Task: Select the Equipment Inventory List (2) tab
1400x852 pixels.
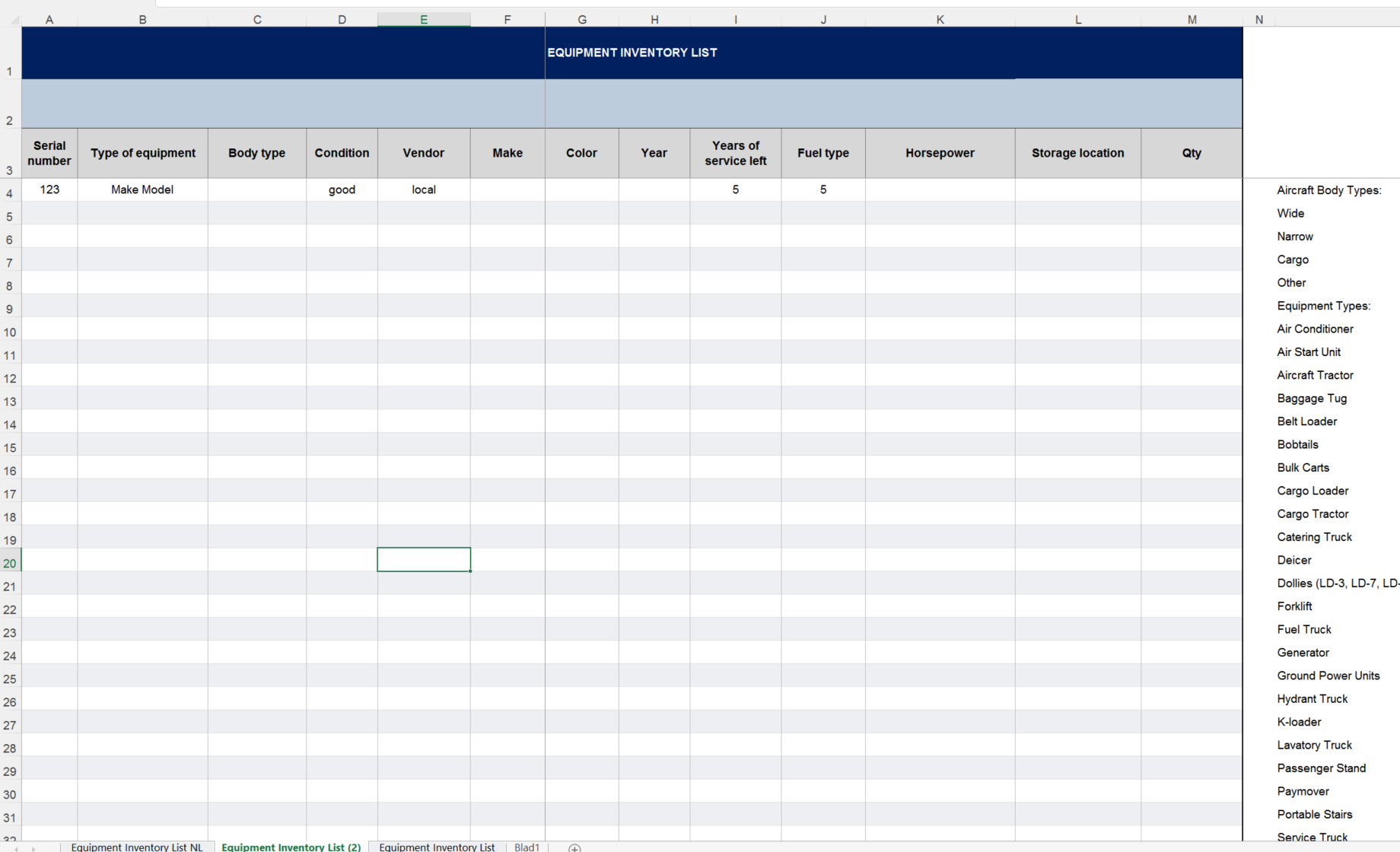Action: pos(290,847)
